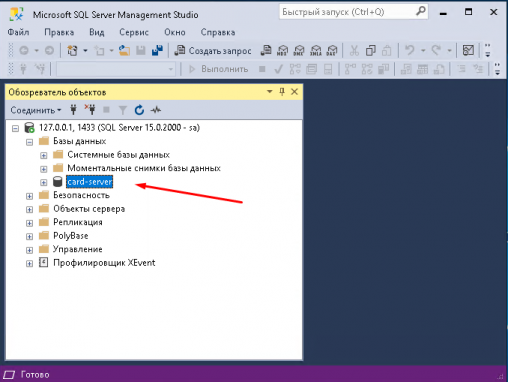Click the Быстрый запуск search field
This screenshot has height=382, width=508.
click(x=353, y=12)
